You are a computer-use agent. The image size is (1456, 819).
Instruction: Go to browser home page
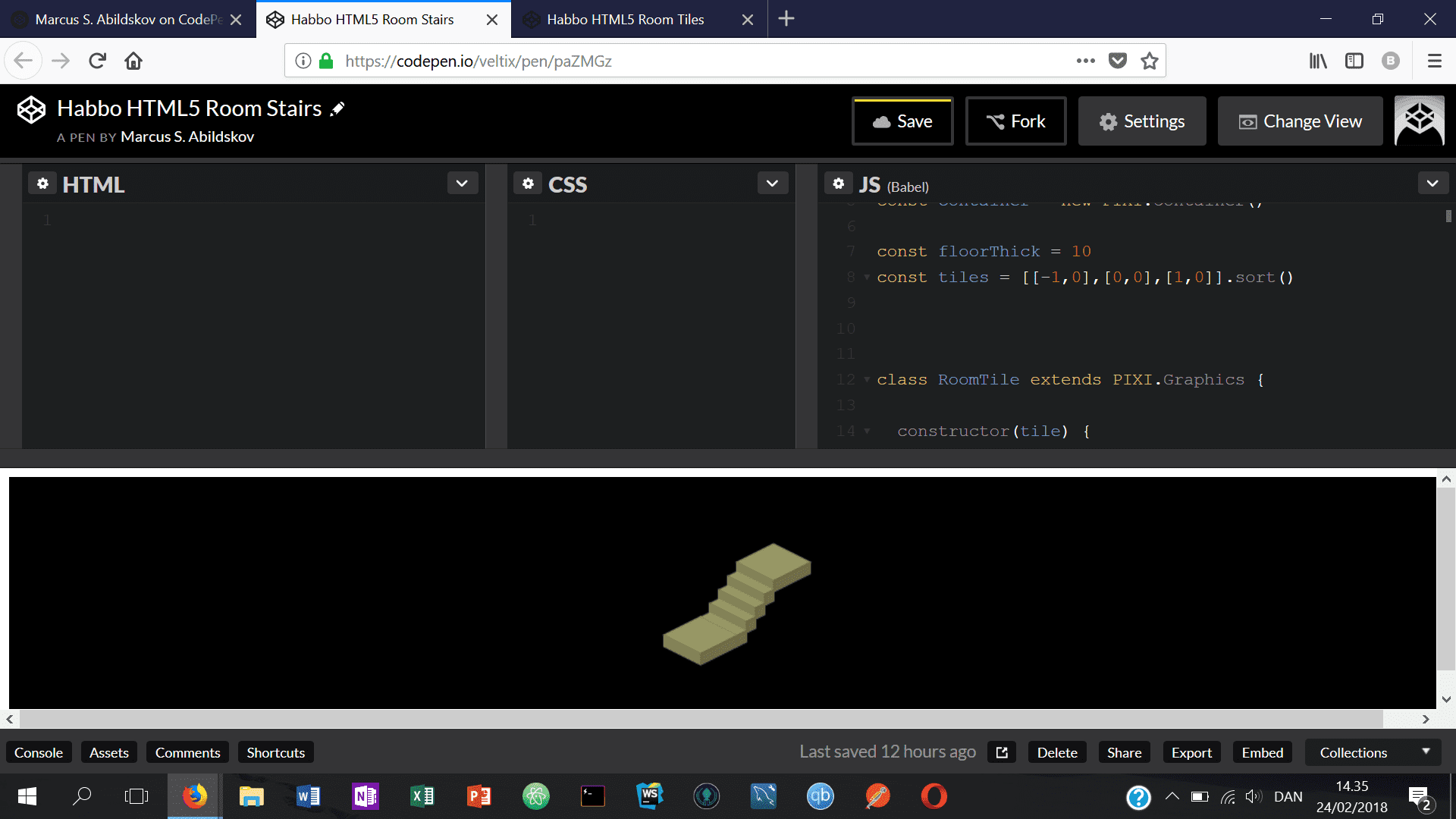pyautogui.click(x=133, y=61)
